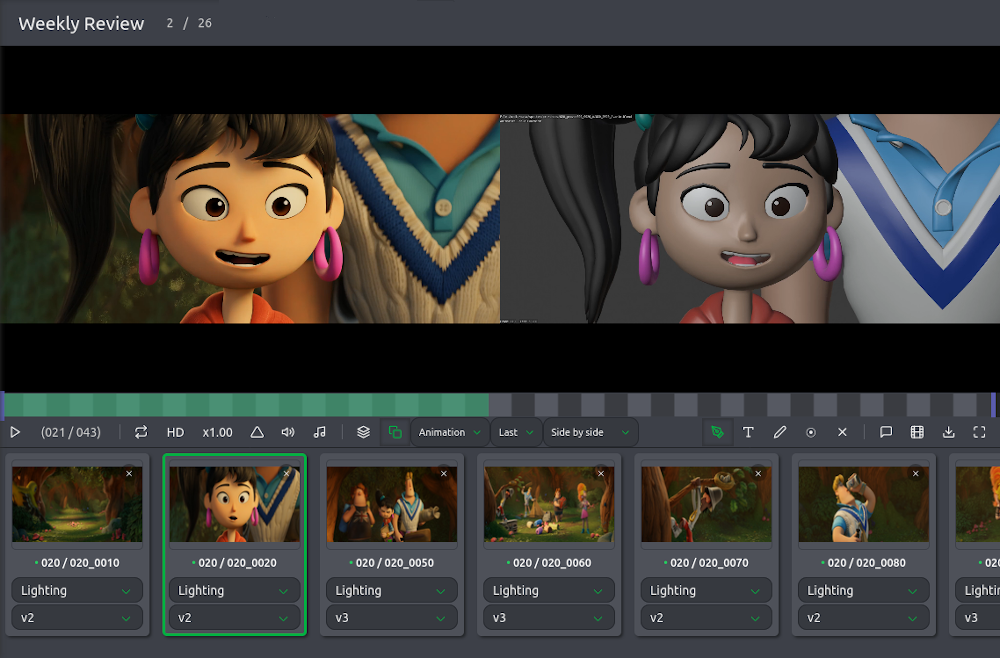Click the X delete annotation icon
The height and width of the screenshot is (658, 1000).
(x=842, y=432)
